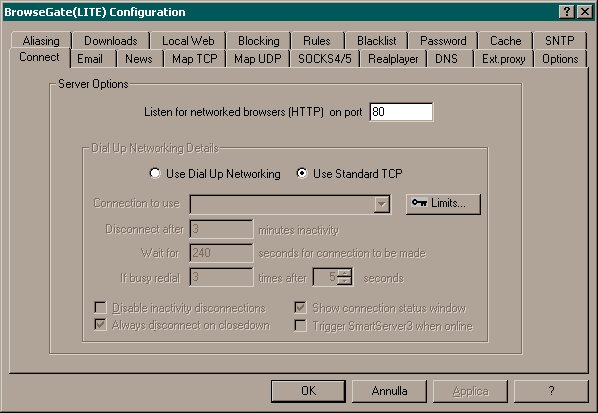Click the Disconnect after minutes field
598x413 pixels.
tap(221, 229)
